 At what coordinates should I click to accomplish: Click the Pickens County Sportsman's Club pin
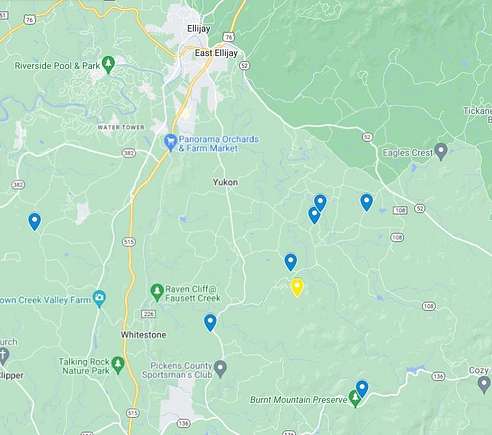click(220, 369)
